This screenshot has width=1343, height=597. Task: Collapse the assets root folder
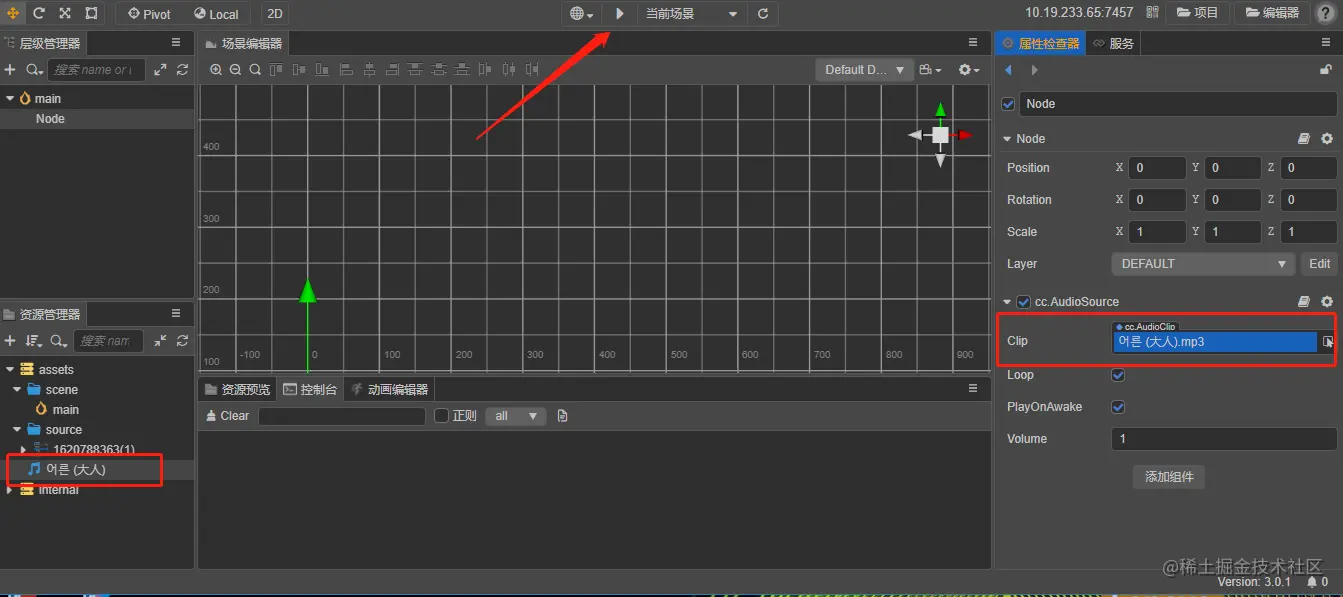click(x=10, y=369)
